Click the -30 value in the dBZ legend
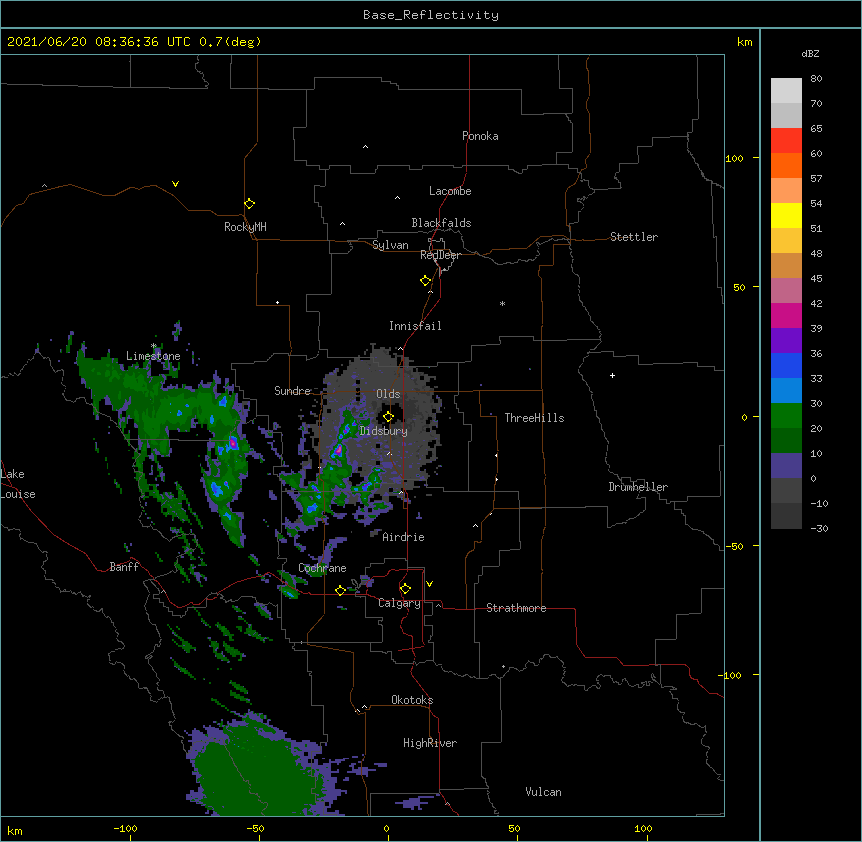 tap(819, 528)
